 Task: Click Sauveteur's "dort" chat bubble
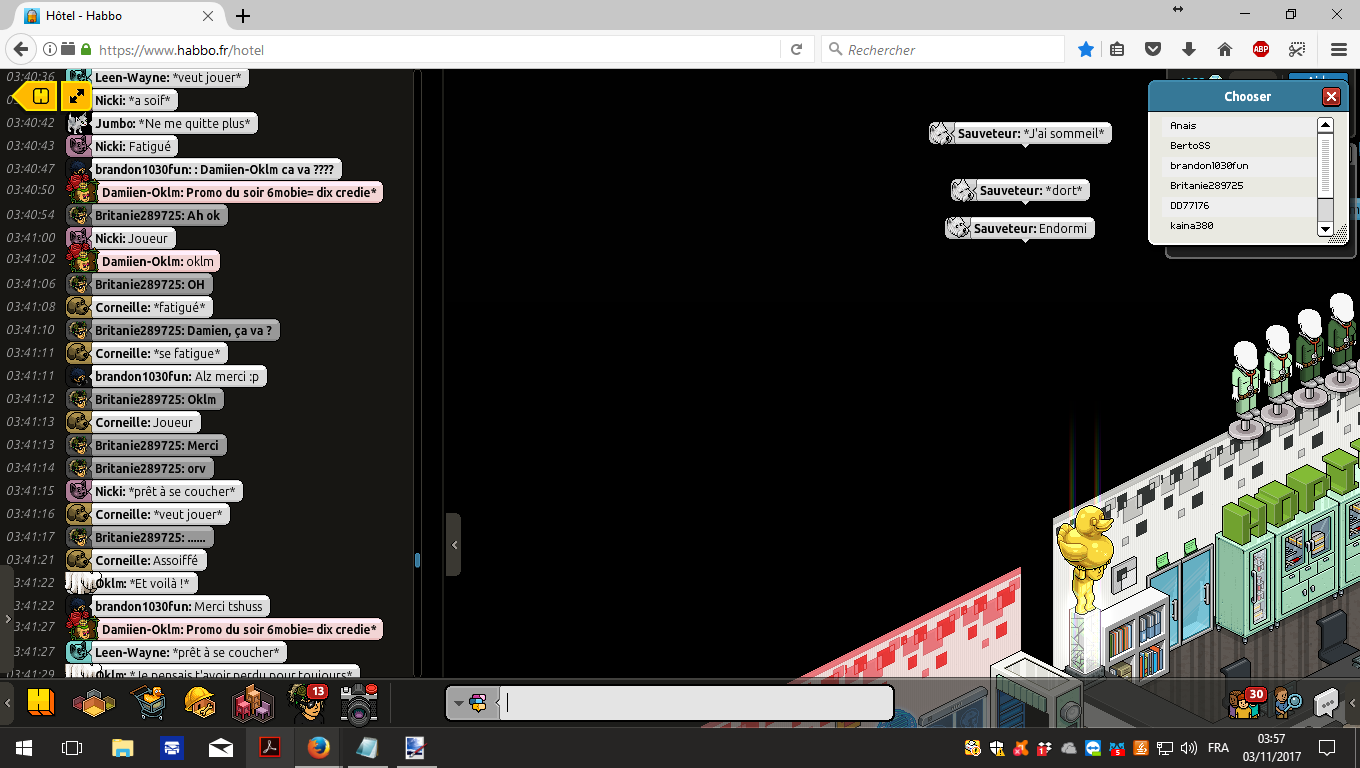pyautogui.click(x=1020, y=190)
